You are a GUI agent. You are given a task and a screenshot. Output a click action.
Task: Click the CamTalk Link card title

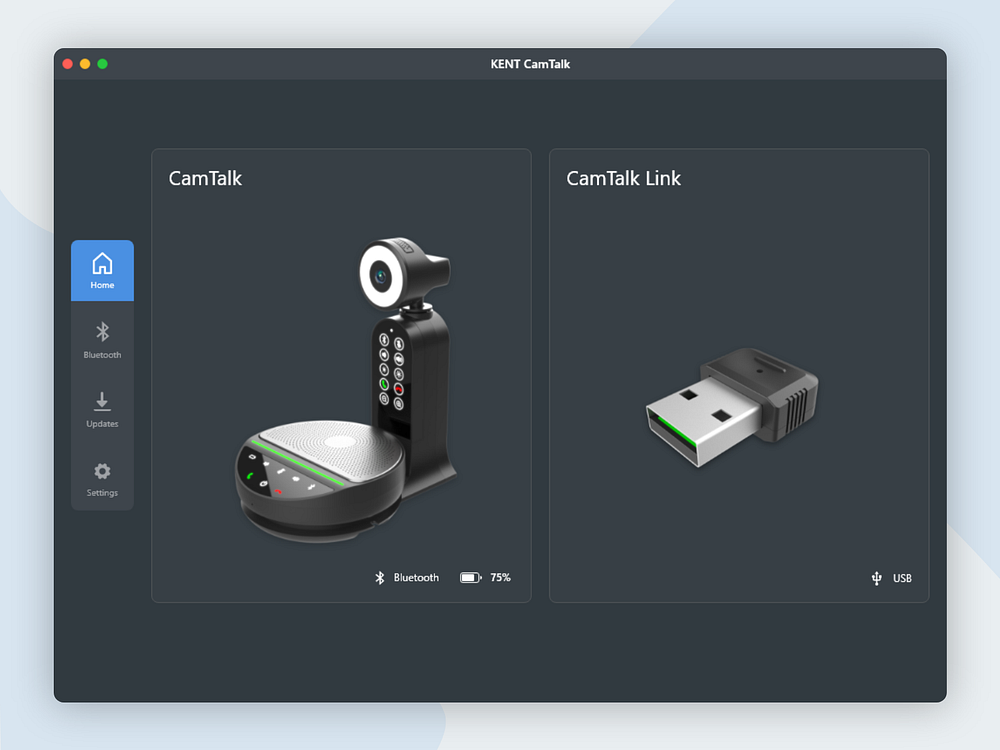point(623,178)
